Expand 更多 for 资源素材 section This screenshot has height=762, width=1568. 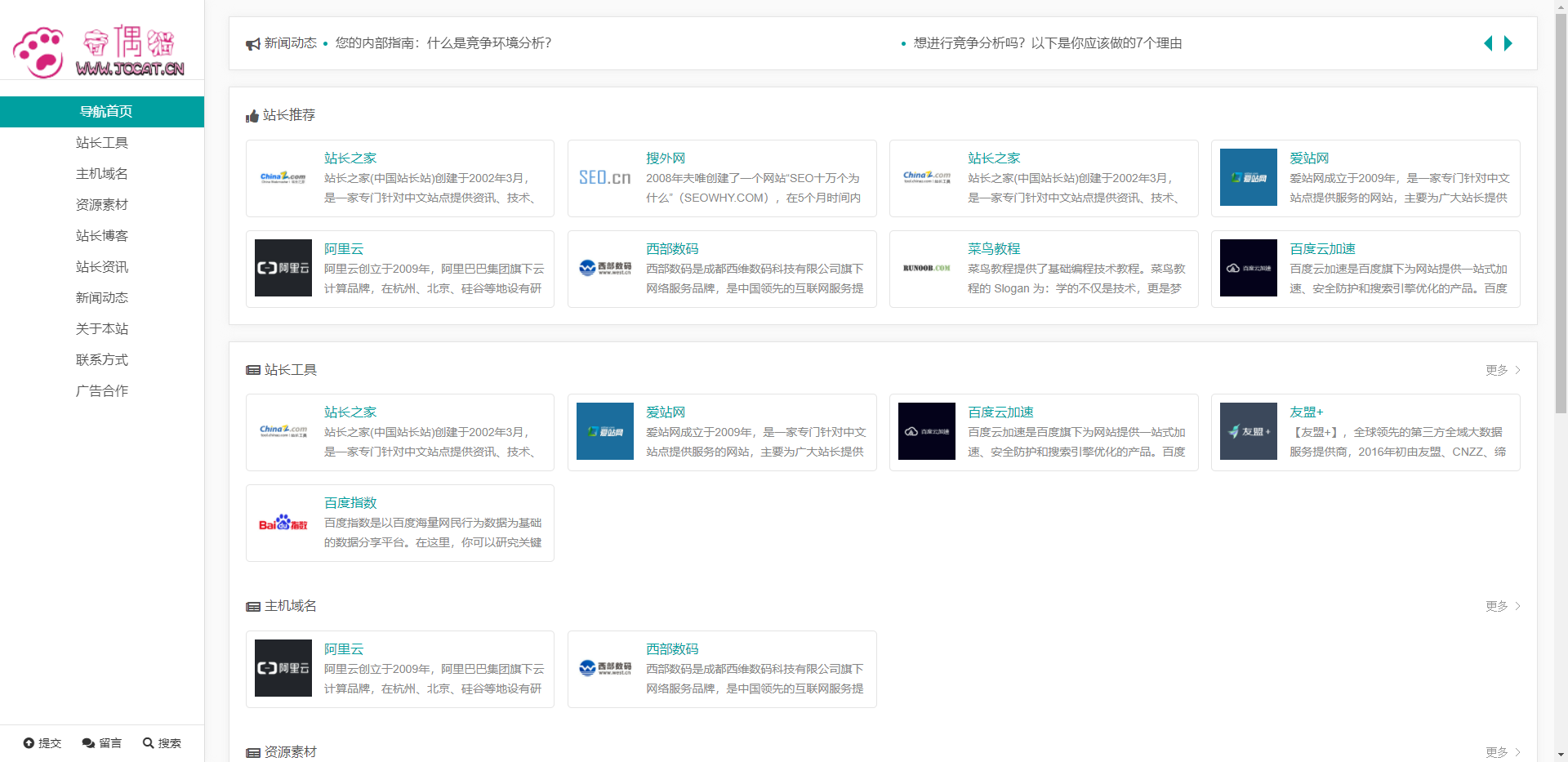[1503, 752]
